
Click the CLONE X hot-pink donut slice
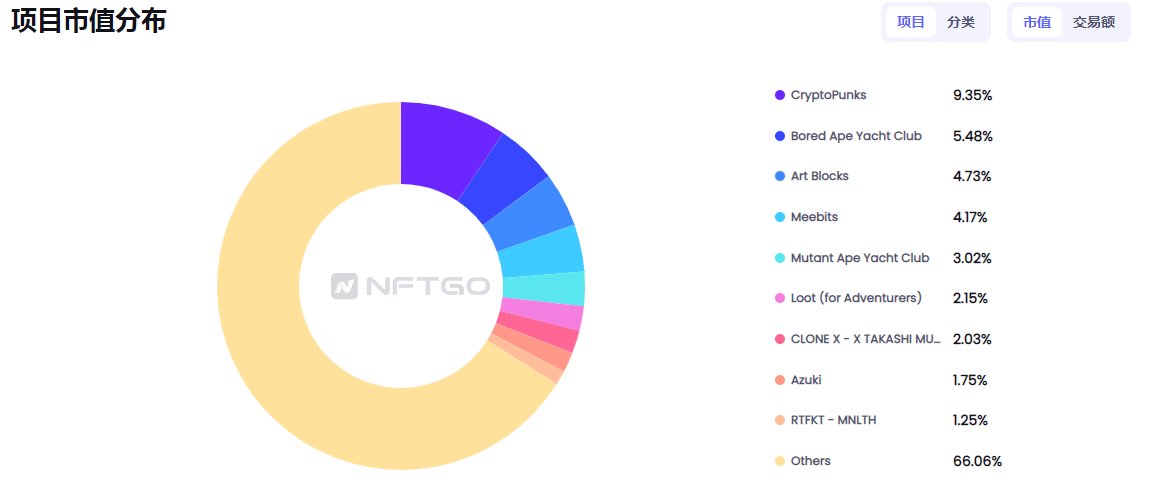pyautogui.click(x=540, y=332)
